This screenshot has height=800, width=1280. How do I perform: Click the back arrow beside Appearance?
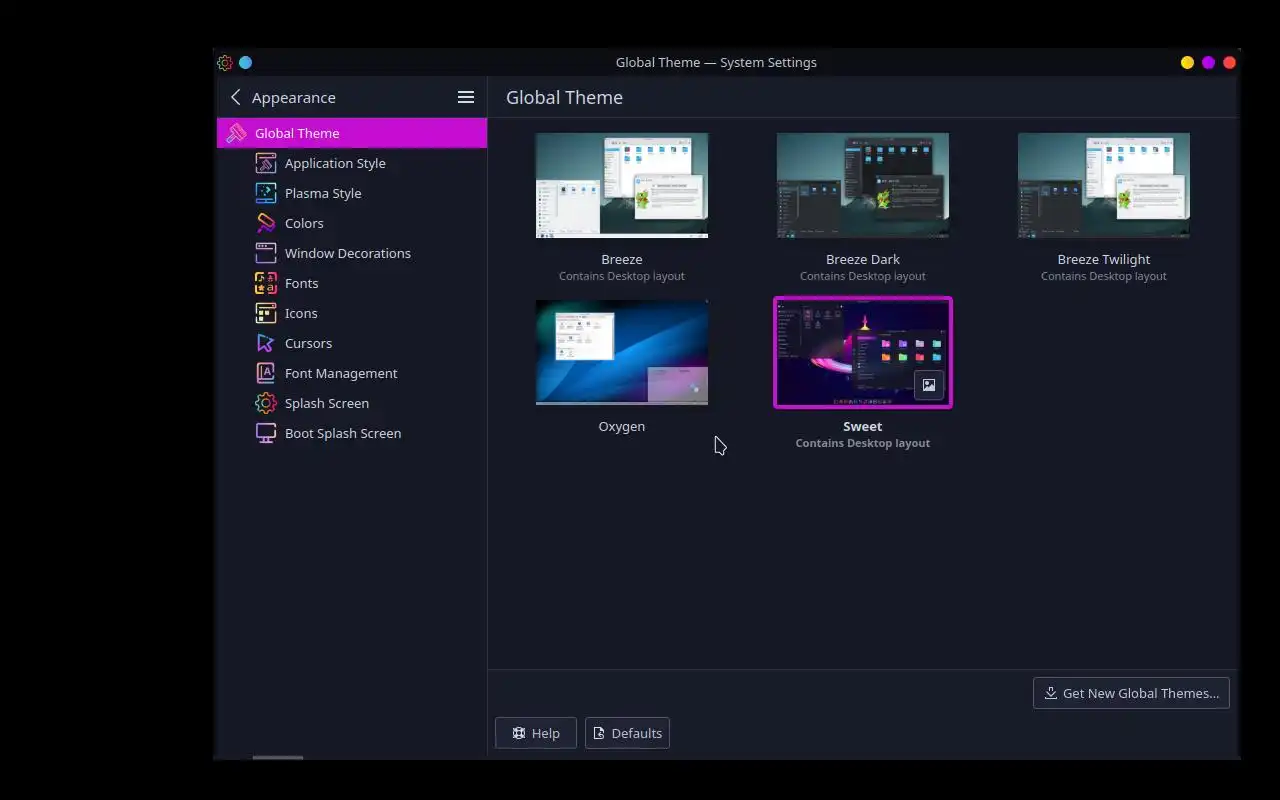coord(235,97)
